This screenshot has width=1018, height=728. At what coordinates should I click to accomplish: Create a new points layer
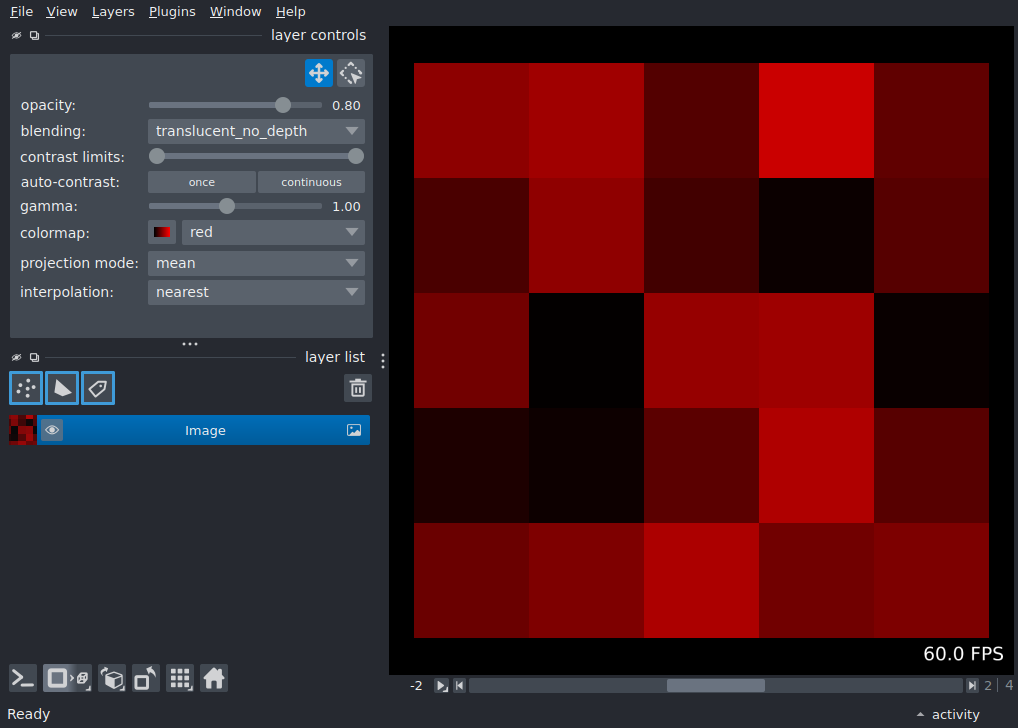26,388
